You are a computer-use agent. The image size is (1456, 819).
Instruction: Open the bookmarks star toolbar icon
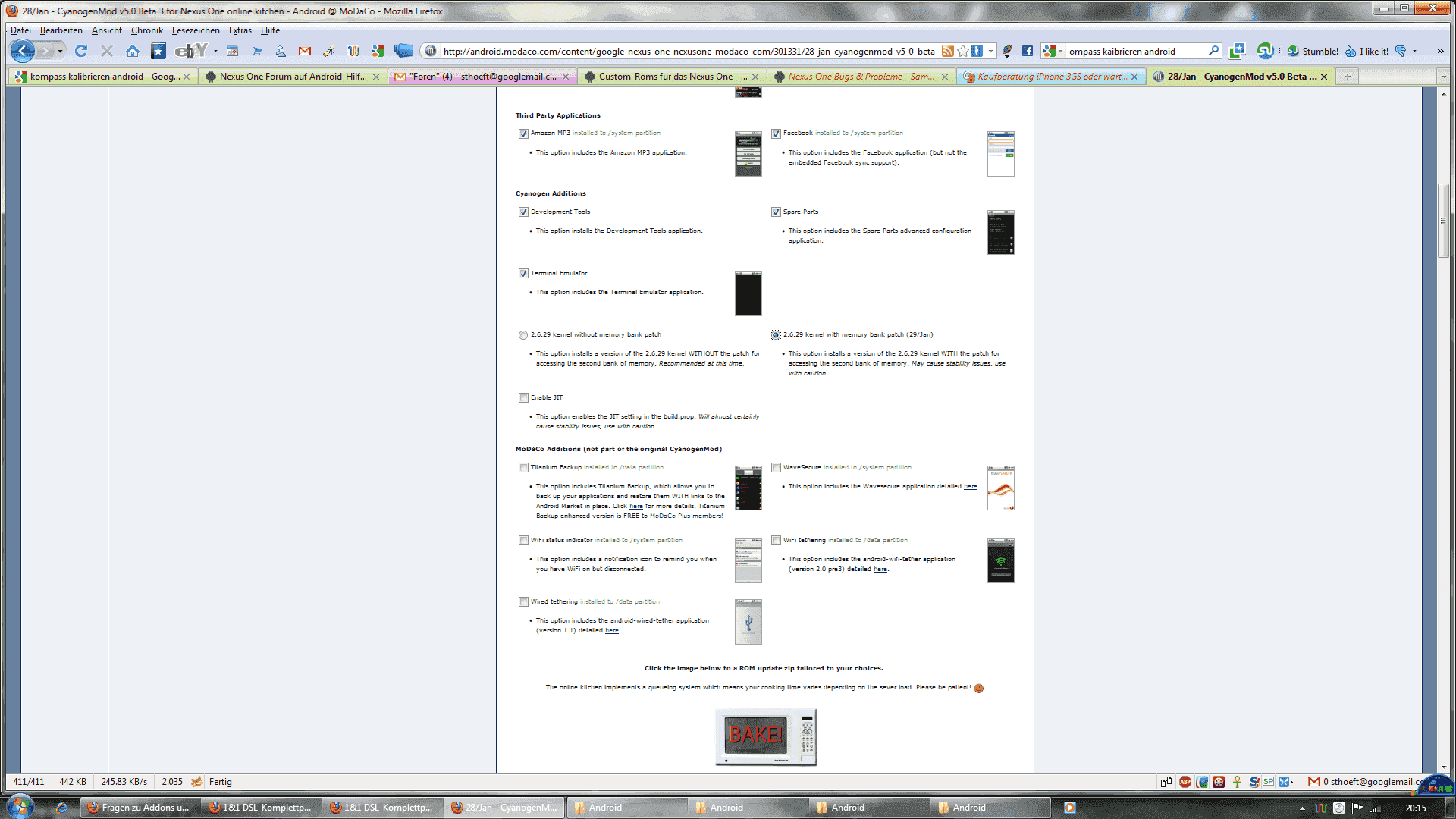click(x=158, y=51)
